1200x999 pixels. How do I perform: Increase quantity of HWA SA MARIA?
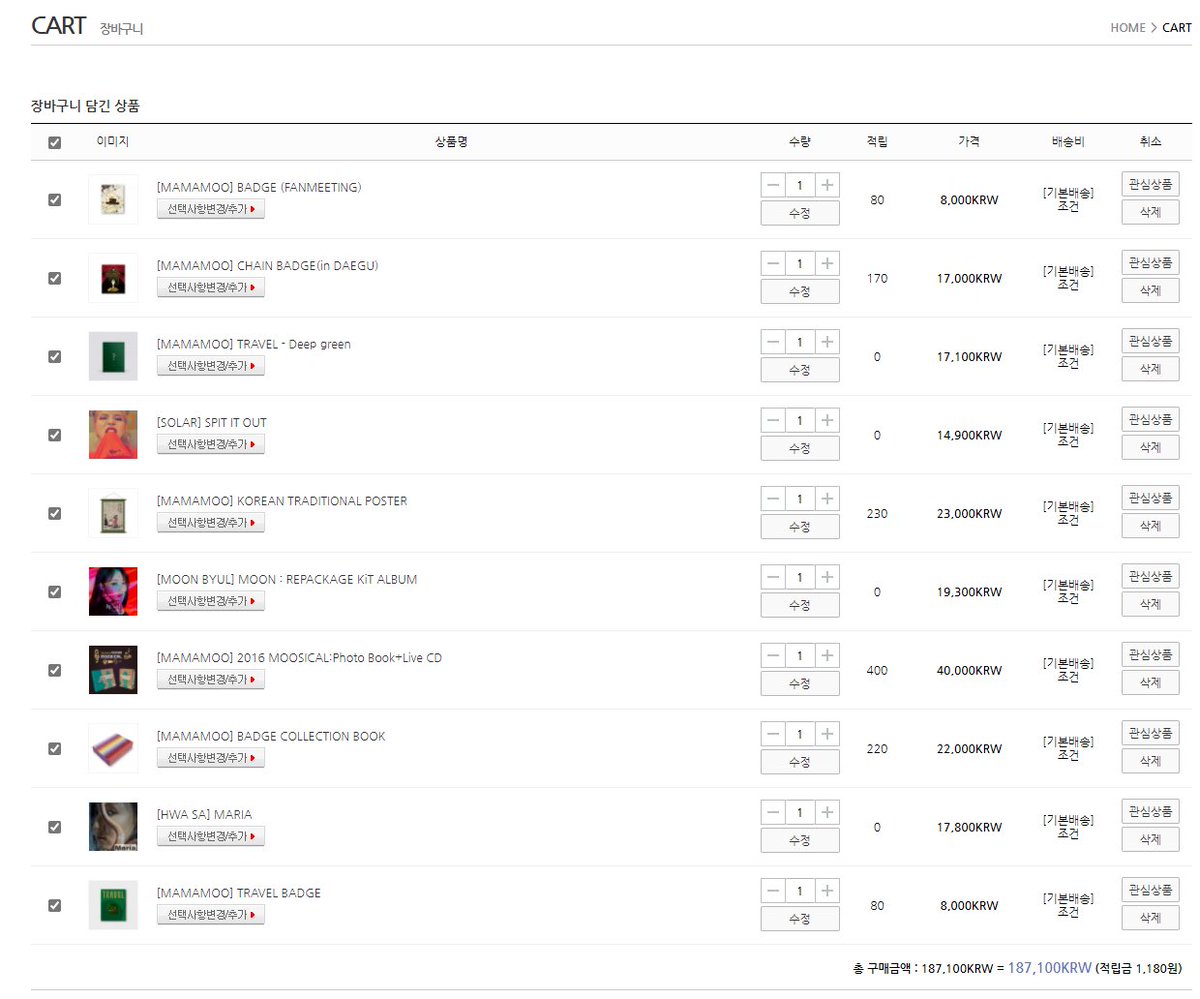tap(825, 812)
